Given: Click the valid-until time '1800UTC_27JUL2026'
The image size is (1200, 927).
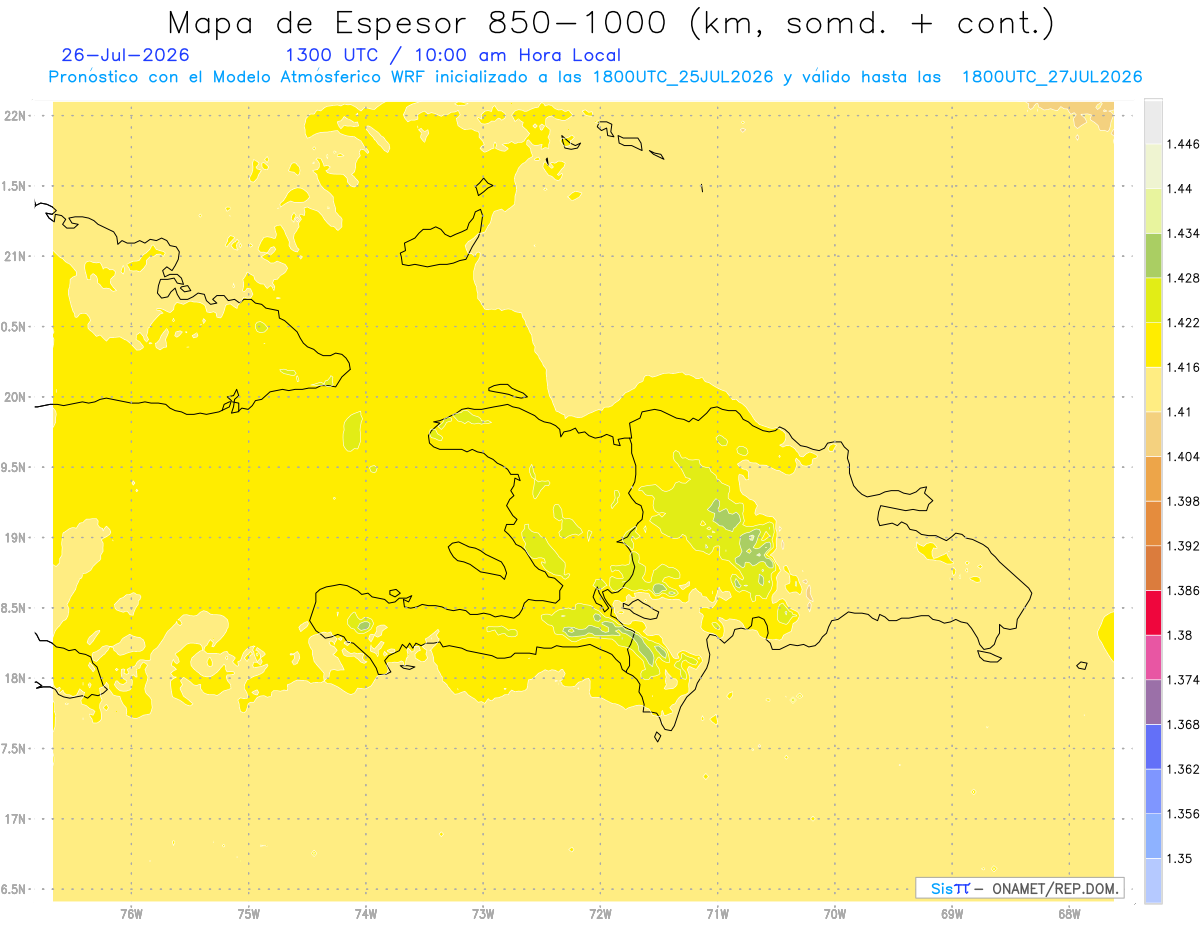Looking at the screenshot, I should pos(1052,77).
